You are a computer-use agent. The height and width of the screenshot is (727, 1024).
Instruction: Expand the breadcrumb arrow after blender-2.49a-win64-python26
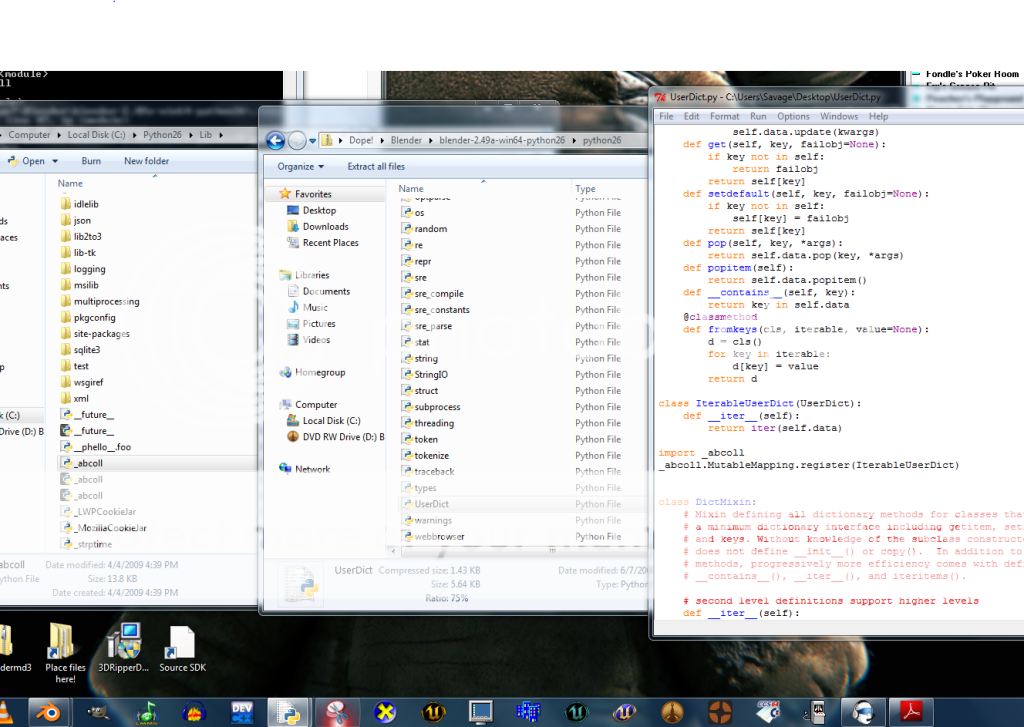click(x=574, y=140)
